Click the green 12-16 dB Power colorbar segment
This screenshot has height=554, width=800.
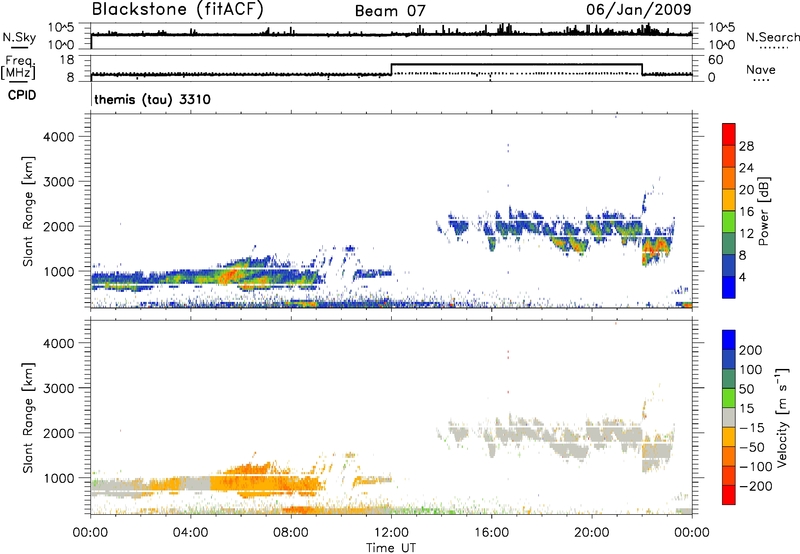pos(729,222)
